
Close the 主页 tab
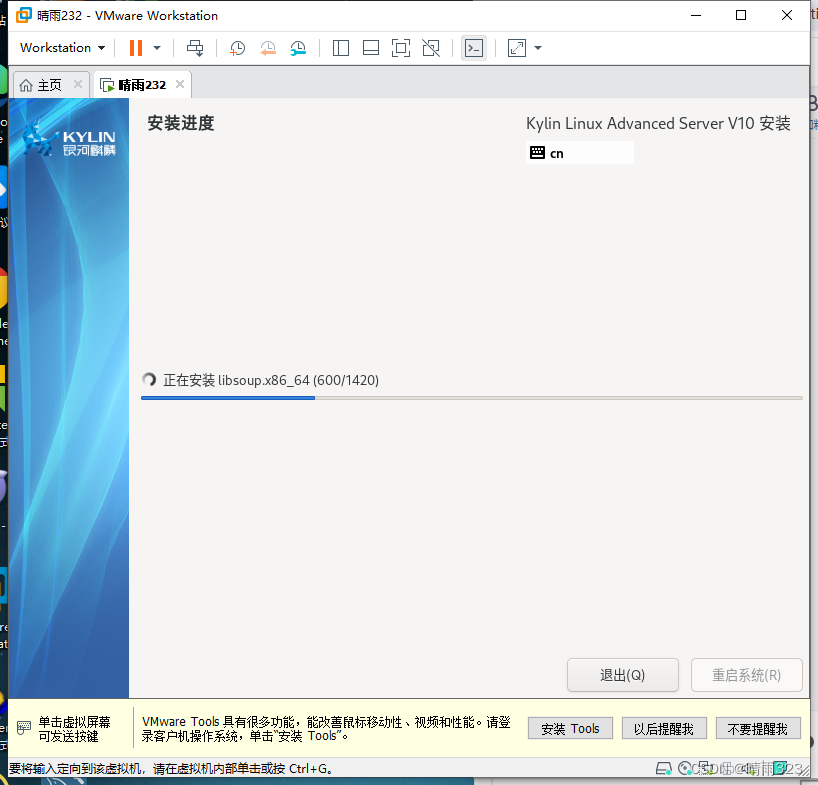pos(78,84)
